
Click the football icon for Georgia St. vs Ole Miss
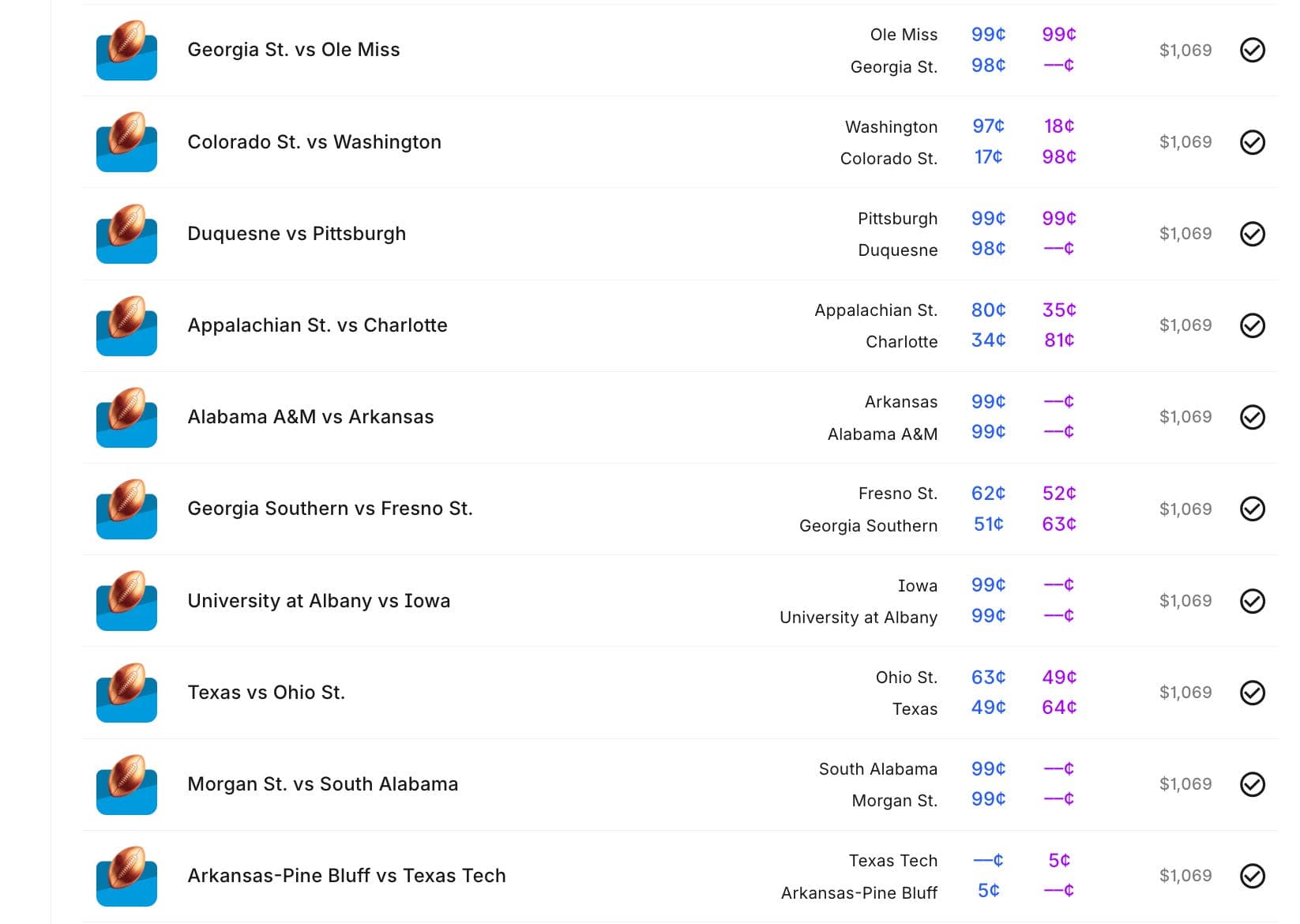[x=126, y=50]
